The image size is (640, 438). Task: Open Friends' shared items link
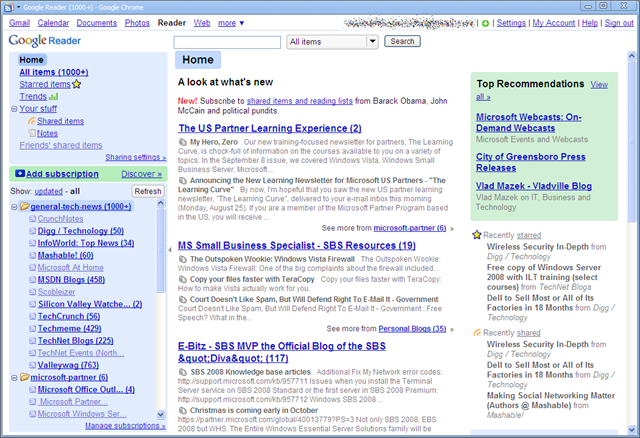61,145
